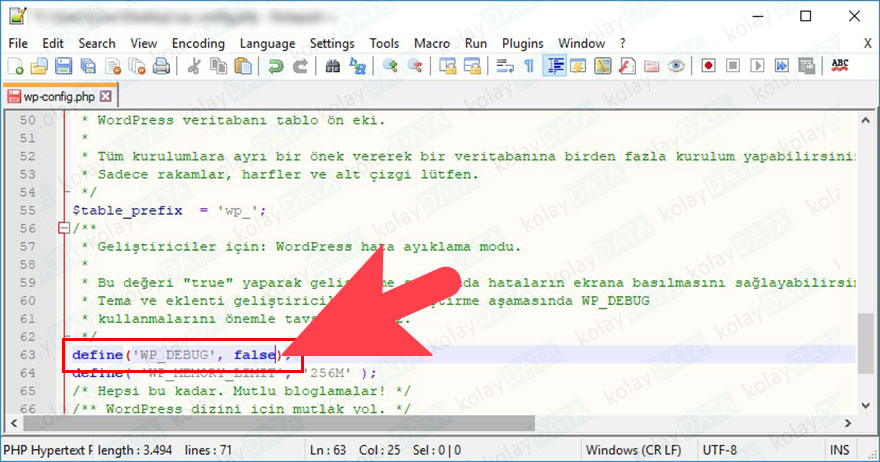
Task: Click the Ln : 63 status entry
Action: coord(328,450)
